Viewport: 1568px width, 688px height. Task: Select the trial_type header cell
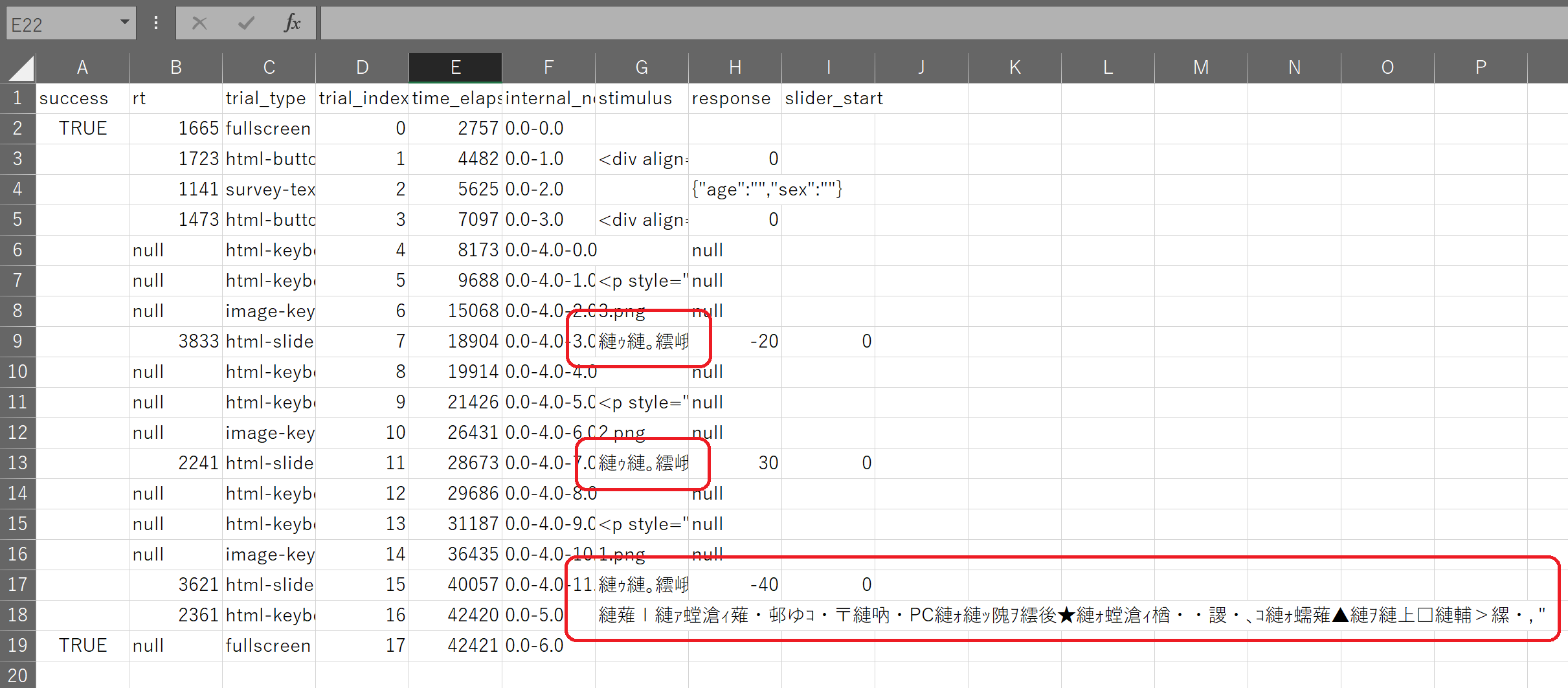pos(269,98)
